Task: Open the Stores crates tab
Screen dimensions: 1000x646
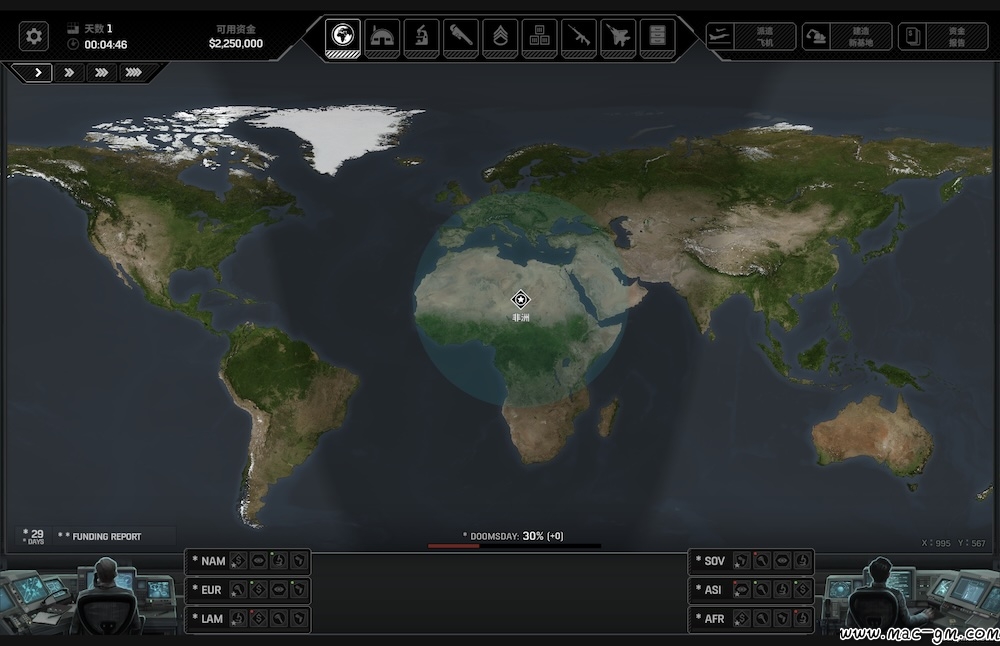Action: [x=540, y=36]
